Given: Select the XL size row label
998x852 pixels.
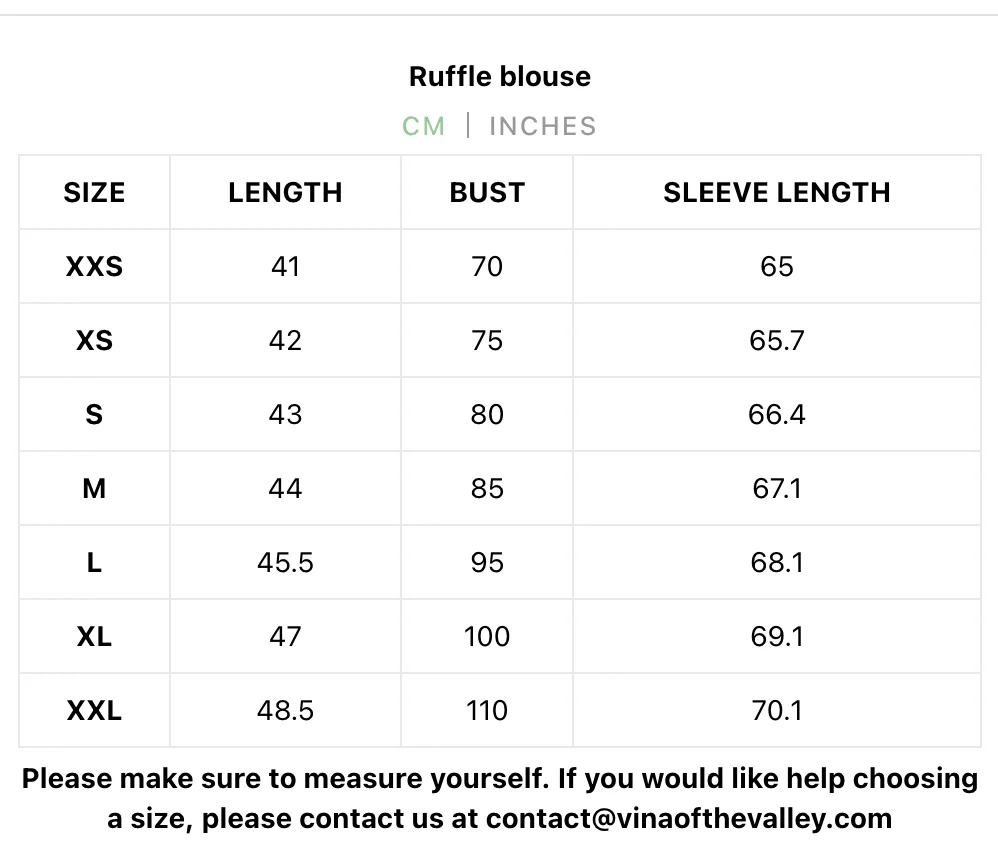Looking at the screenshot, I should 94,636.
